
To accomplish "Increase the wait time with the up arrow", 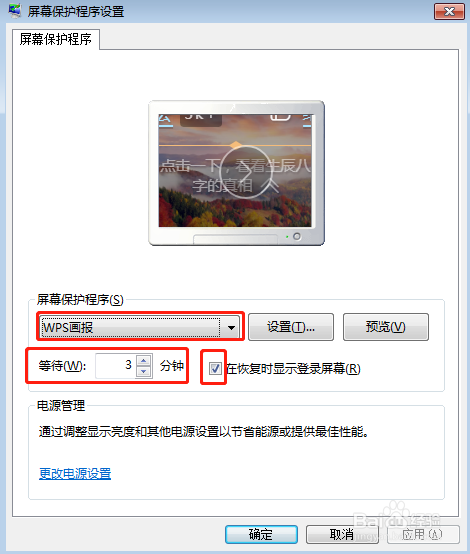I will pos(143,360).
